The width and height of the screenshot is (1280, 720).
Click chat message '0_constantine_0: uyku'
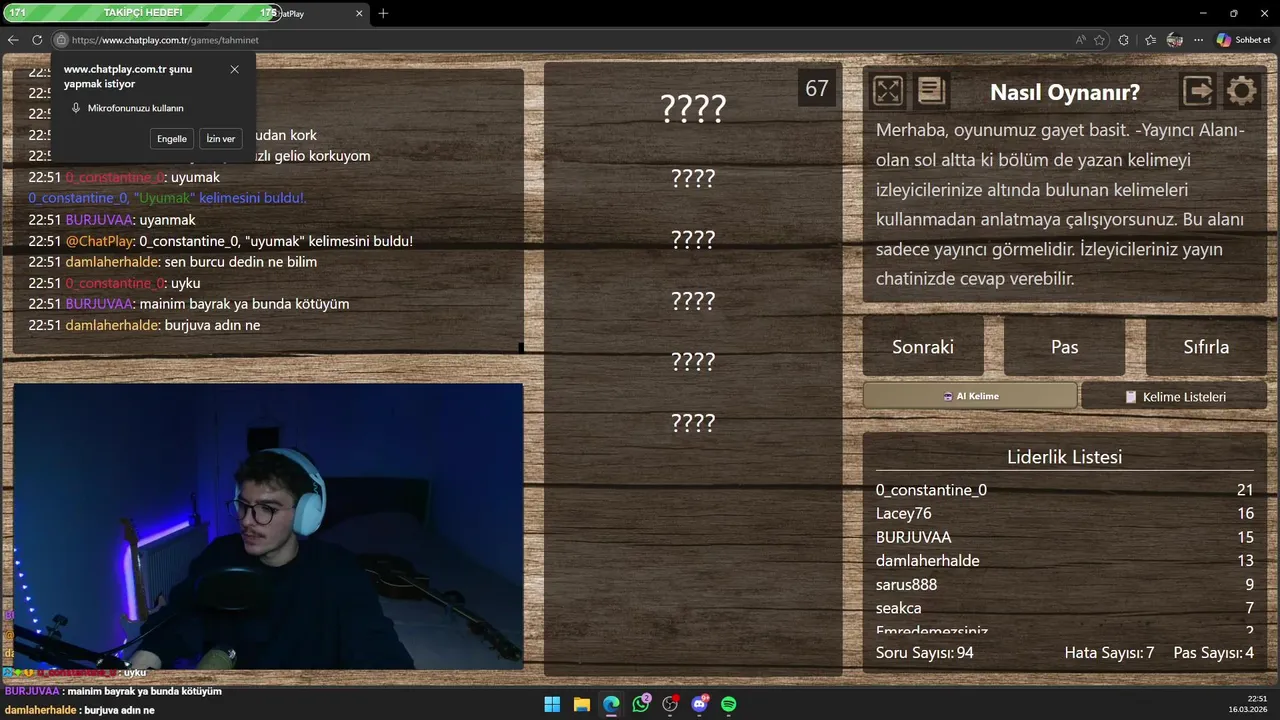pos(114,283)
